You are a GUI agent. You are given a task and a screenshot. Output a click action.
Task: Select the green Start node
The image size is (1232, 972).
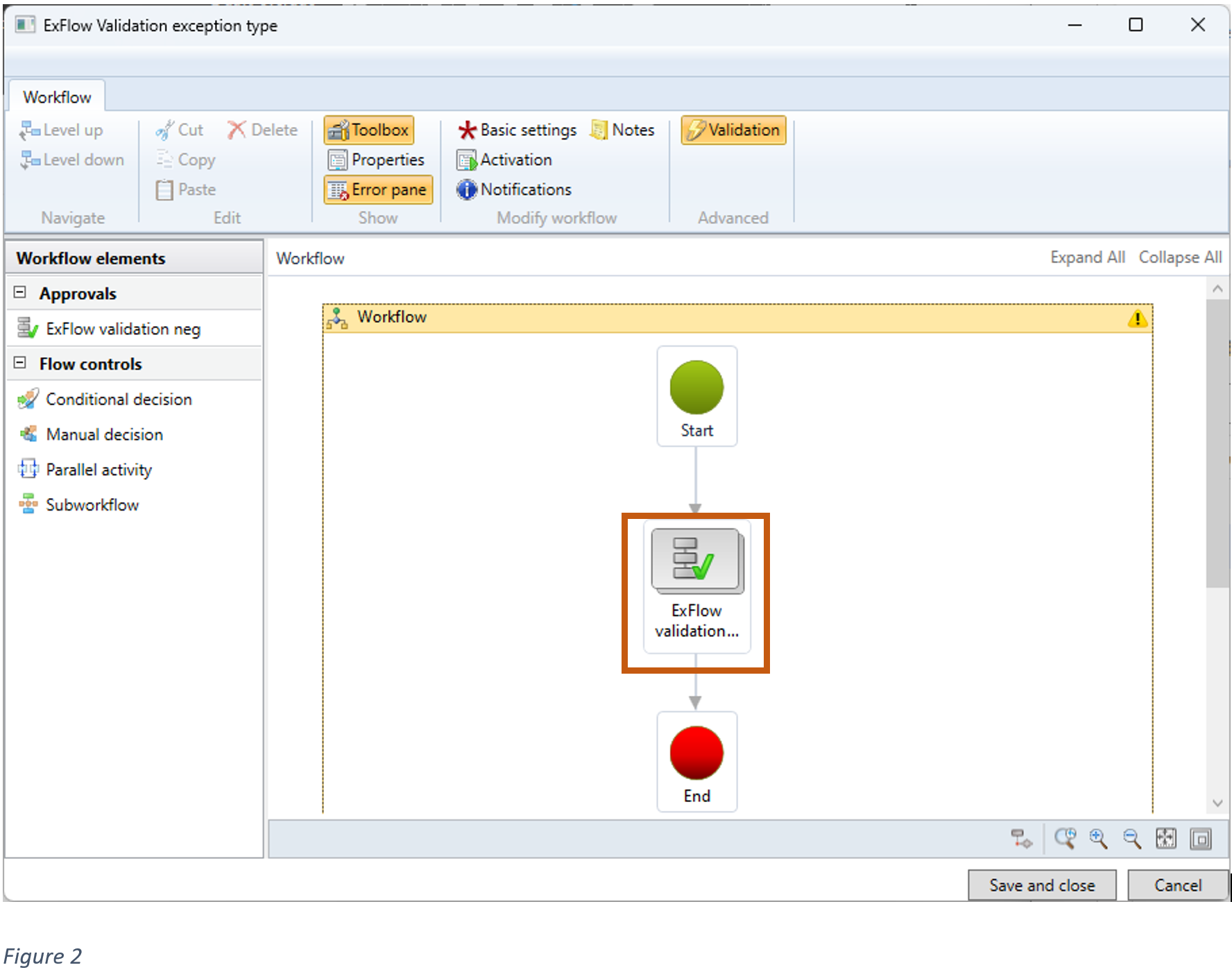pyautogui.click(x=696, y=396)
